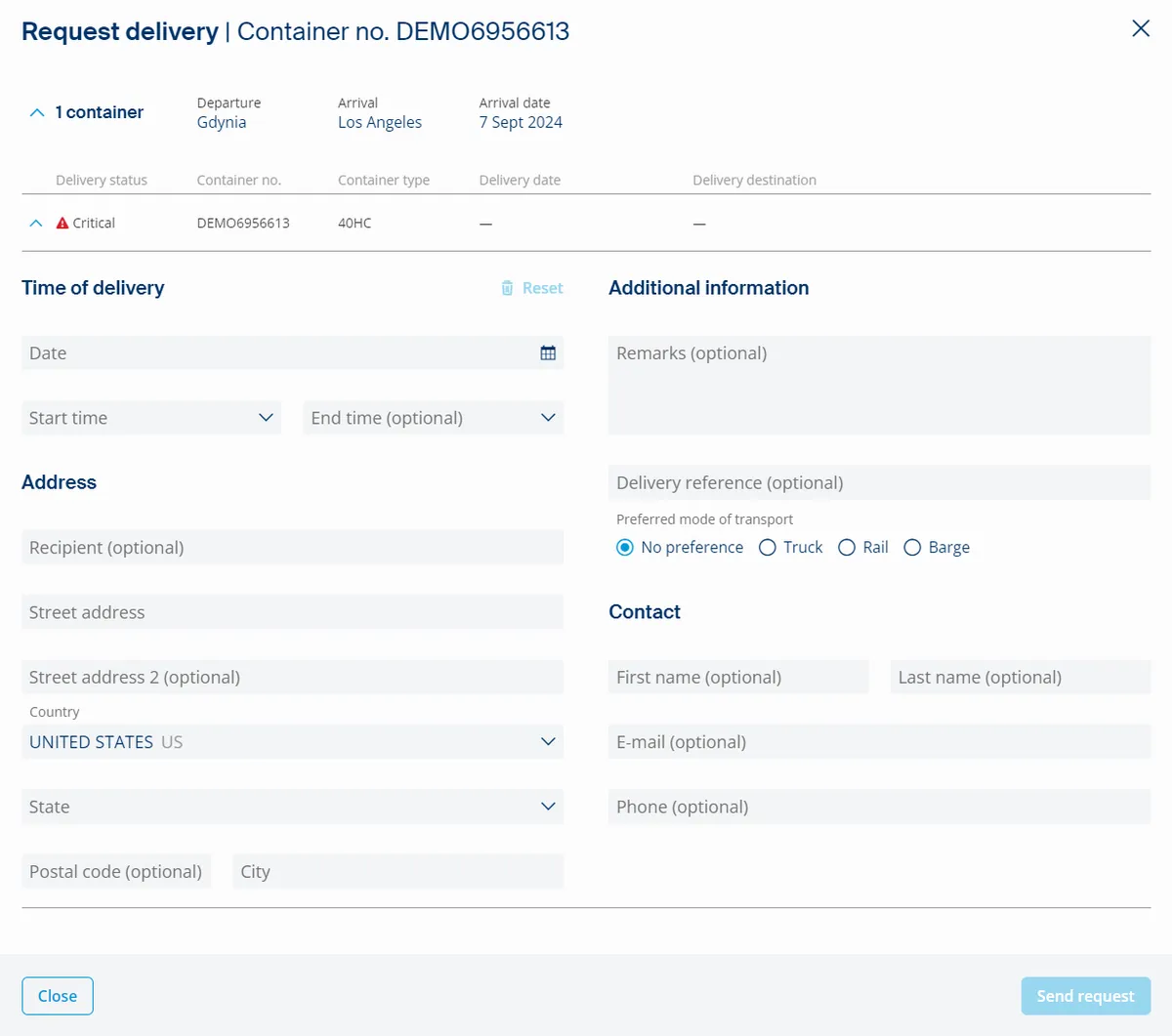This screenshot has width=1172, height=1036.
Task: Choose Truck as preferred transport mode
Action: [768, 547]
